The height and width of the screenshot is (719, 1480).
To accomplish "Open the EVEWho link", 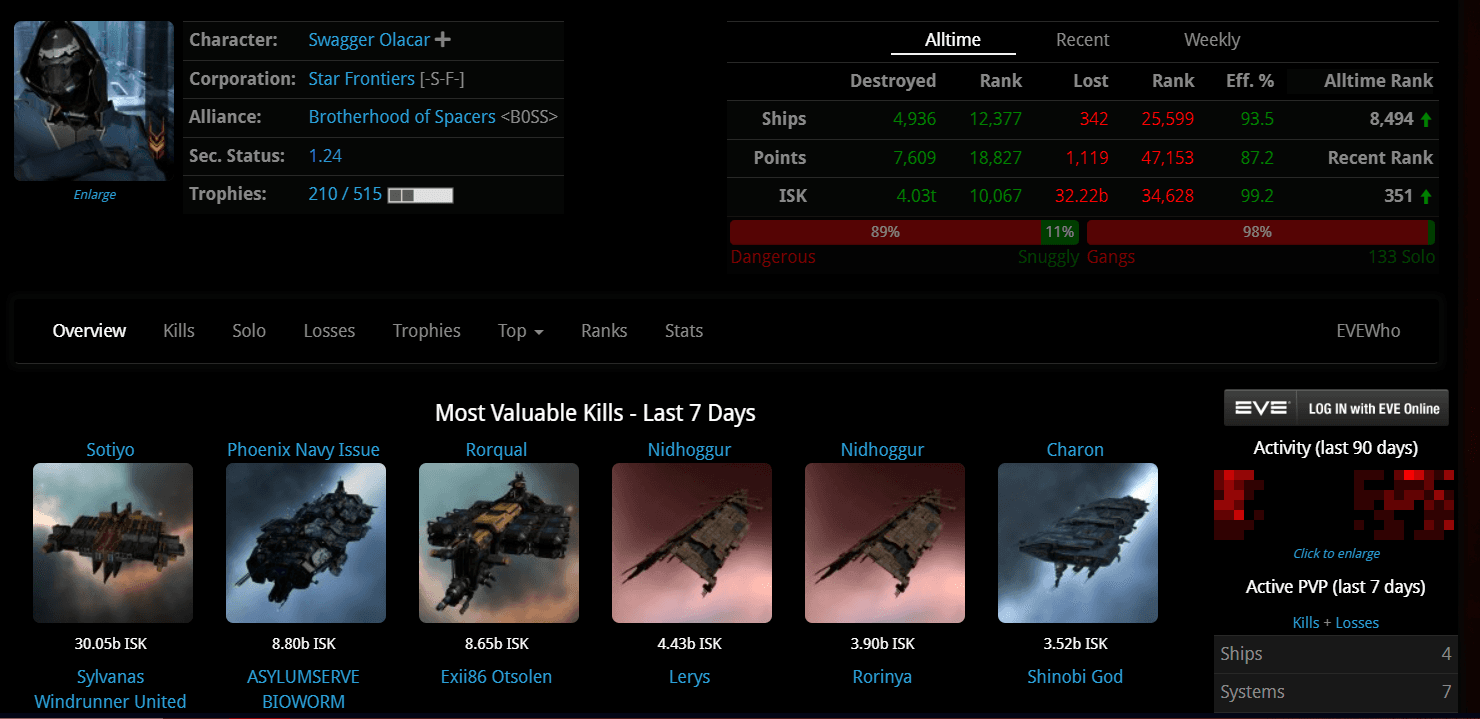I will [x=1368, y=331].
